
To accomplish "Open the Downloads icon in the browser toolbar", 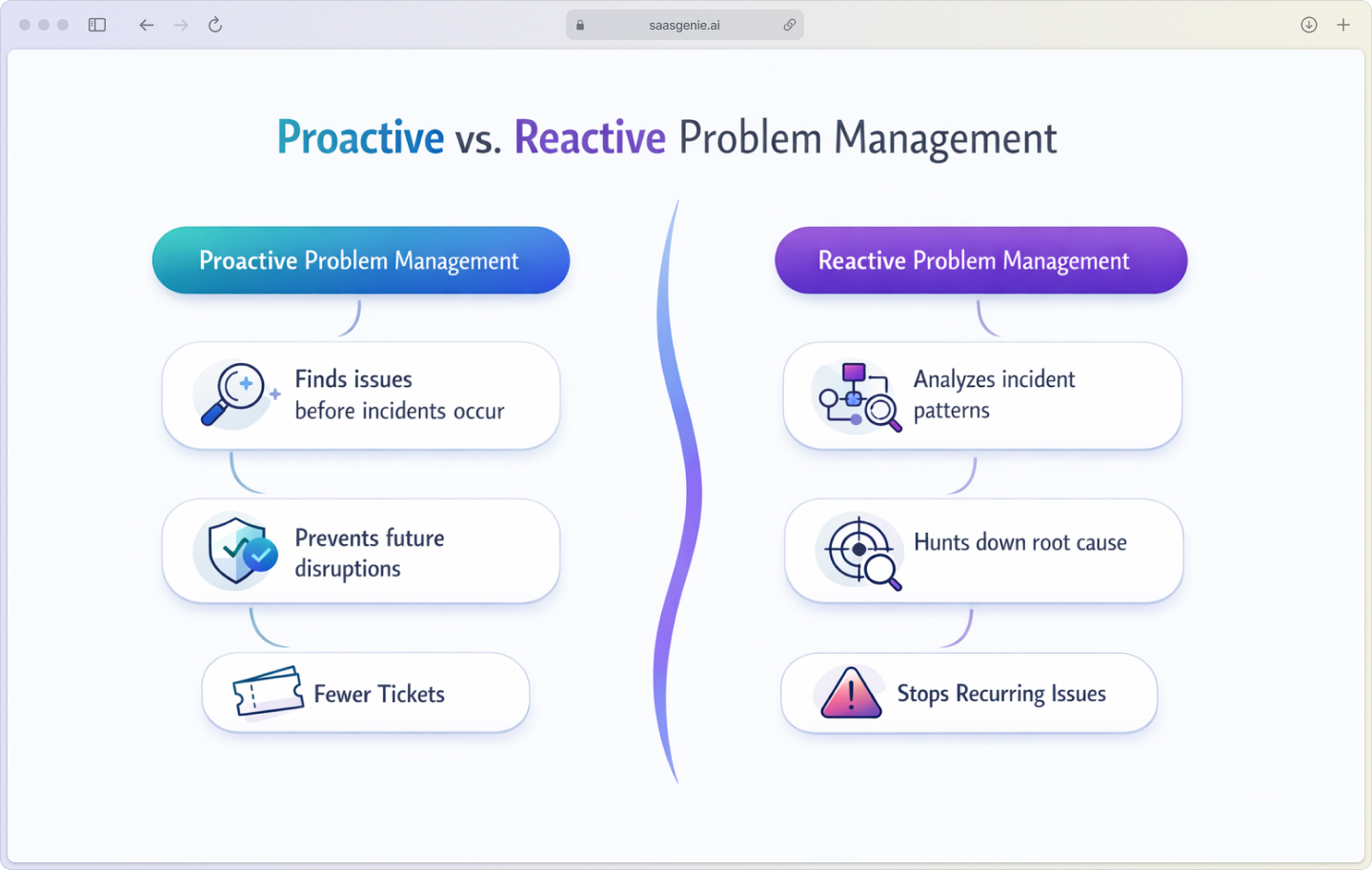I will [1308, 25].
